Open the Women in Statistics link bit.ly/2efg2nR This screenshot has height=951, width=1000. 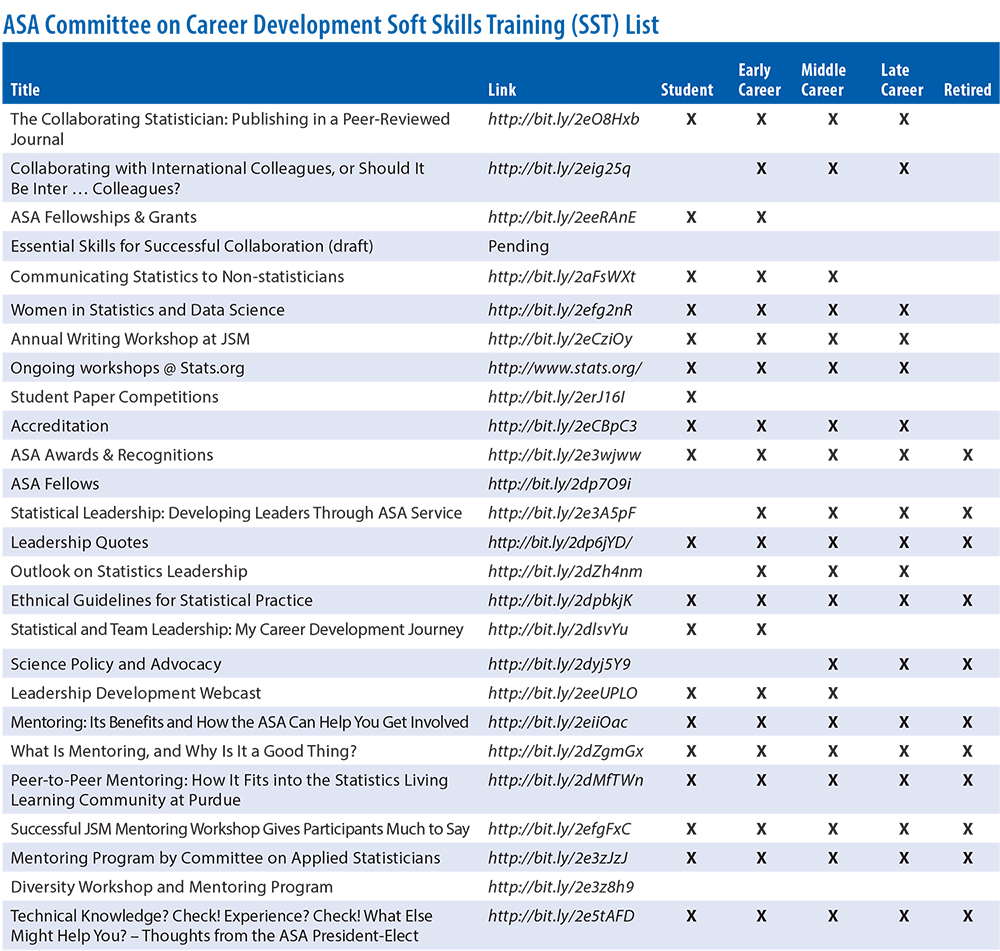coord(561,310)
